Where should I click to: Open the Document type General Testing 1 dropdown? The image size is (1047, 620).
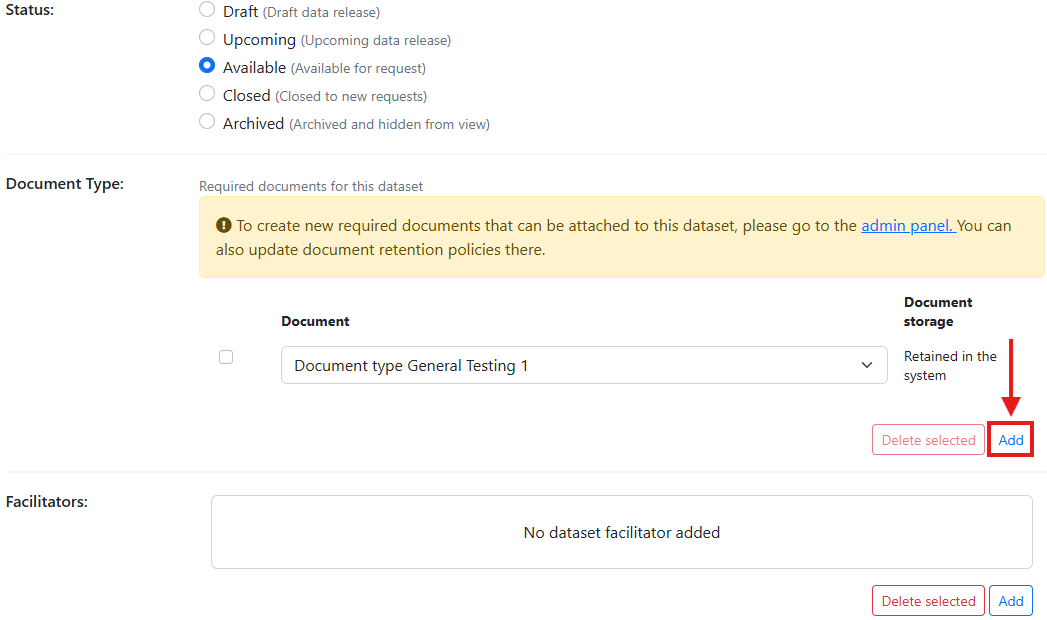tap(584, 366)
